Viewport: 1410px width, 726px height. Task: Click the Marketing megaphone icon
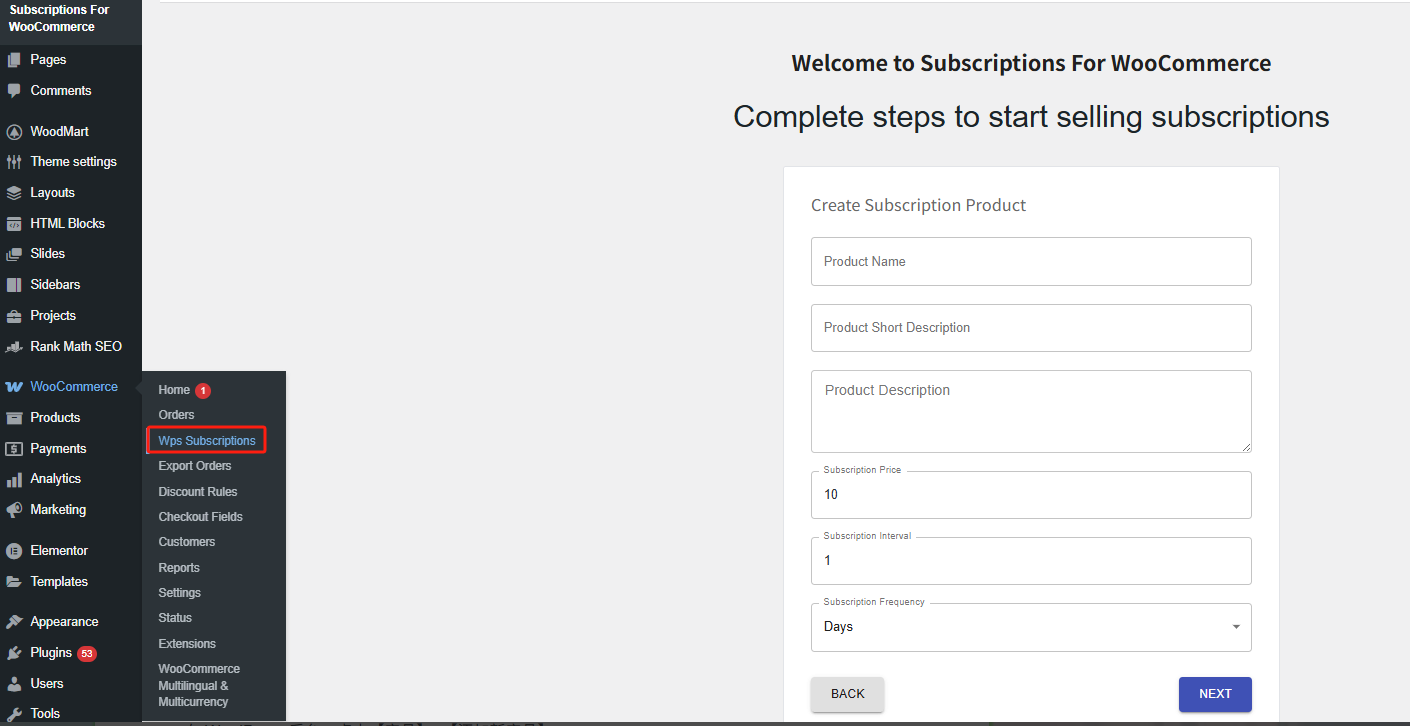click(14, 510)
